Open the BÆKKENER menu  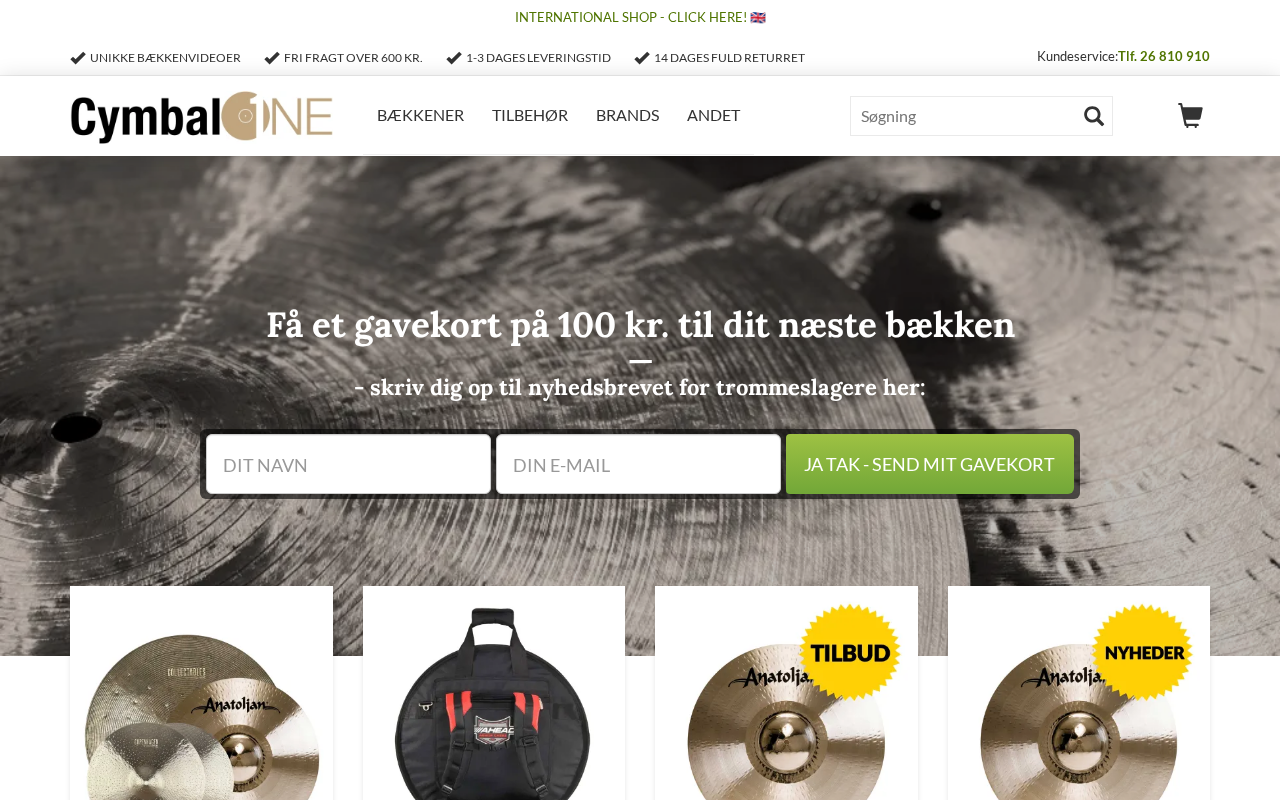click(x=420, y=115)
